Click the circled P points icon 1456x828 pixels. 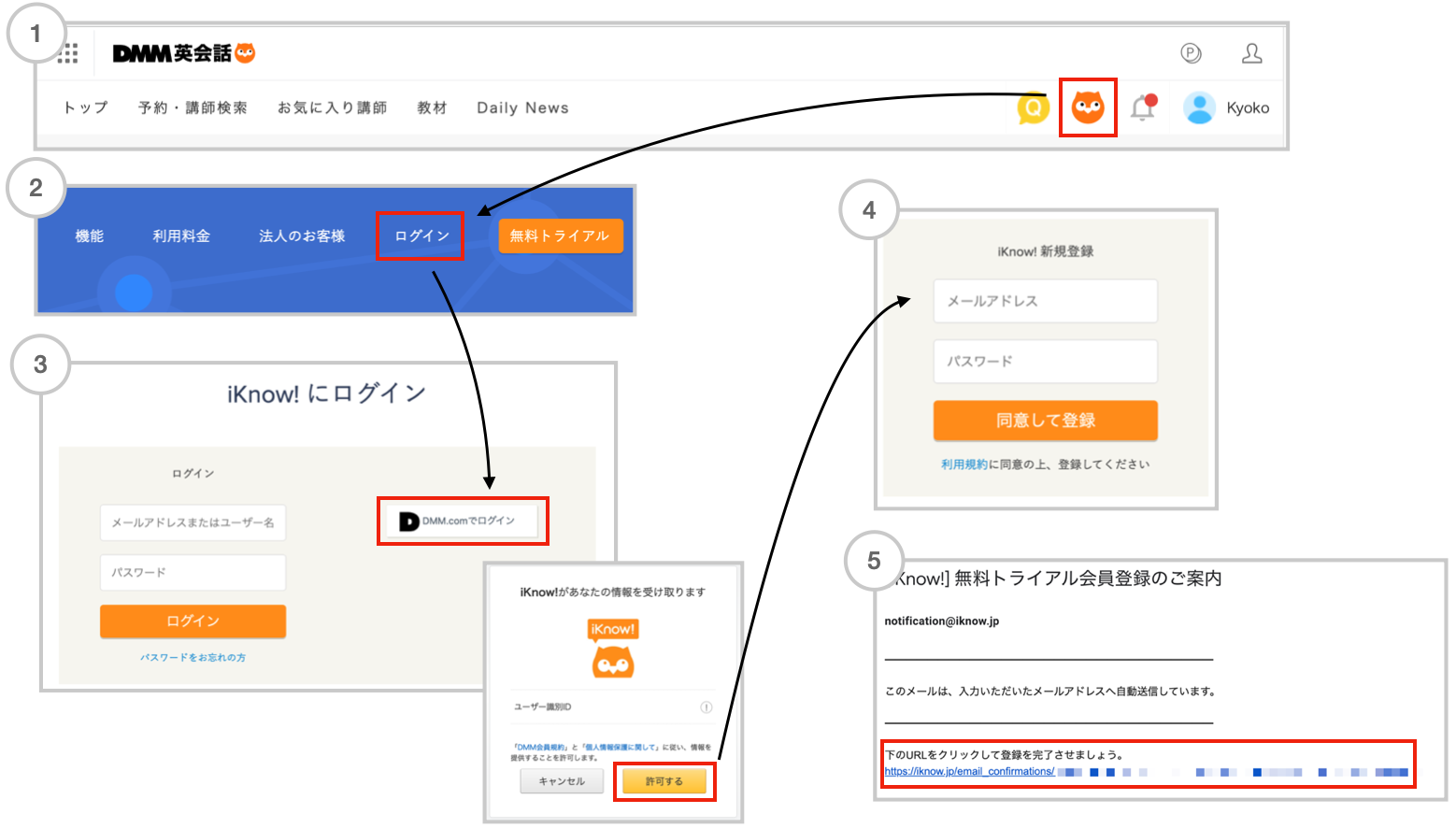(1191, 53)
